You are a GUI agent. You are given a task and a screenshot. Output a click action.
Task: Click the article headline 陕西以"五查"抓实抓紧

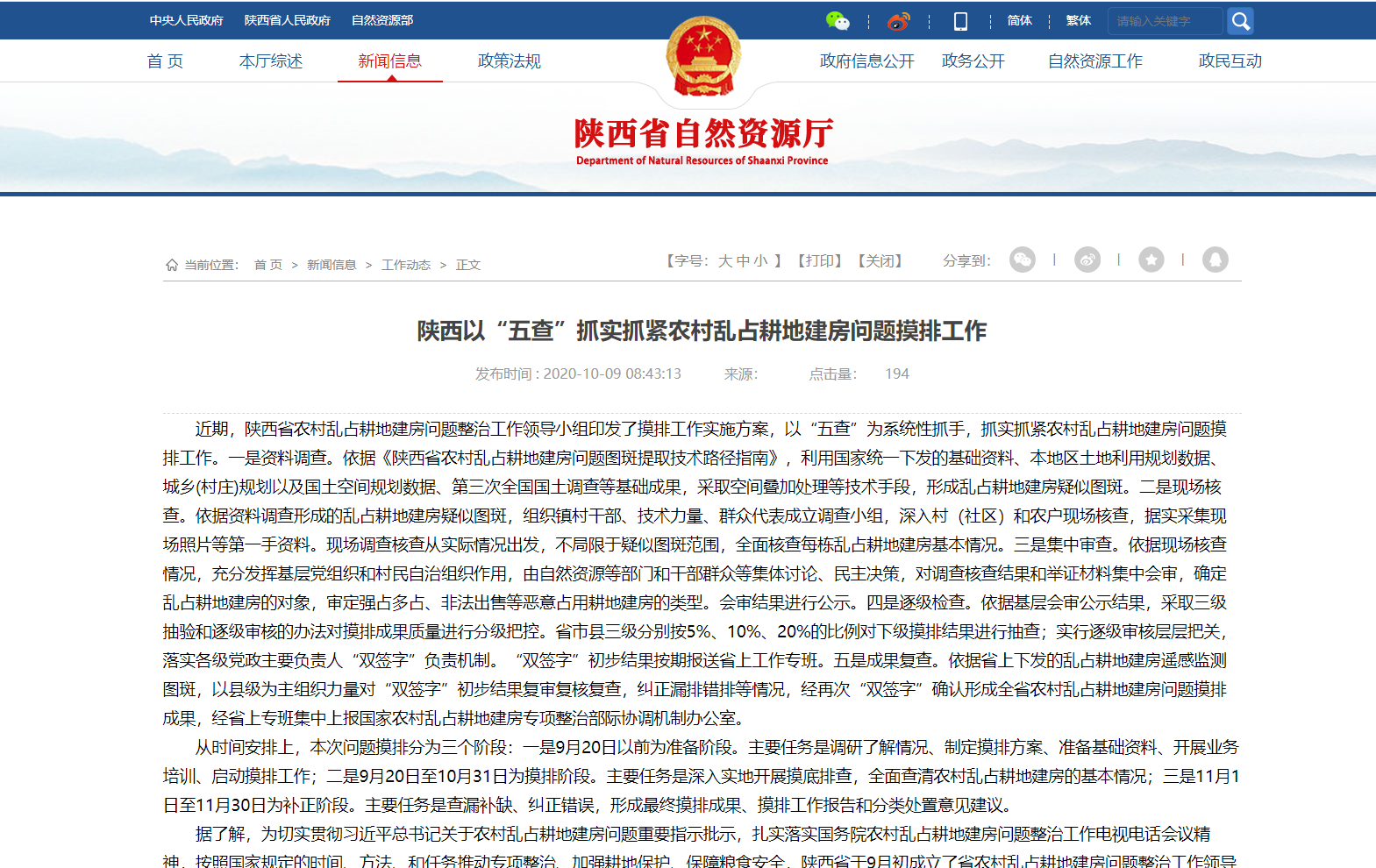click(702, 331)
